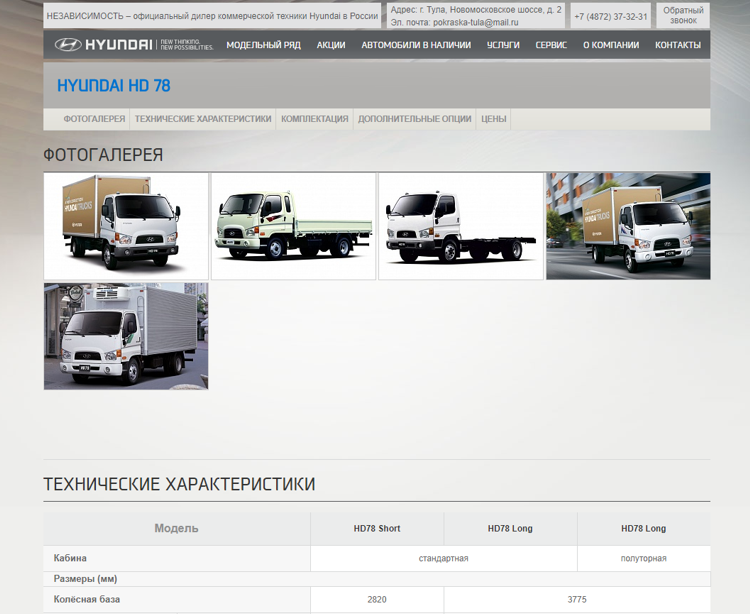750x614 pixels.
Task: Click the Обратный звонок button
Action: coord(683,15)
